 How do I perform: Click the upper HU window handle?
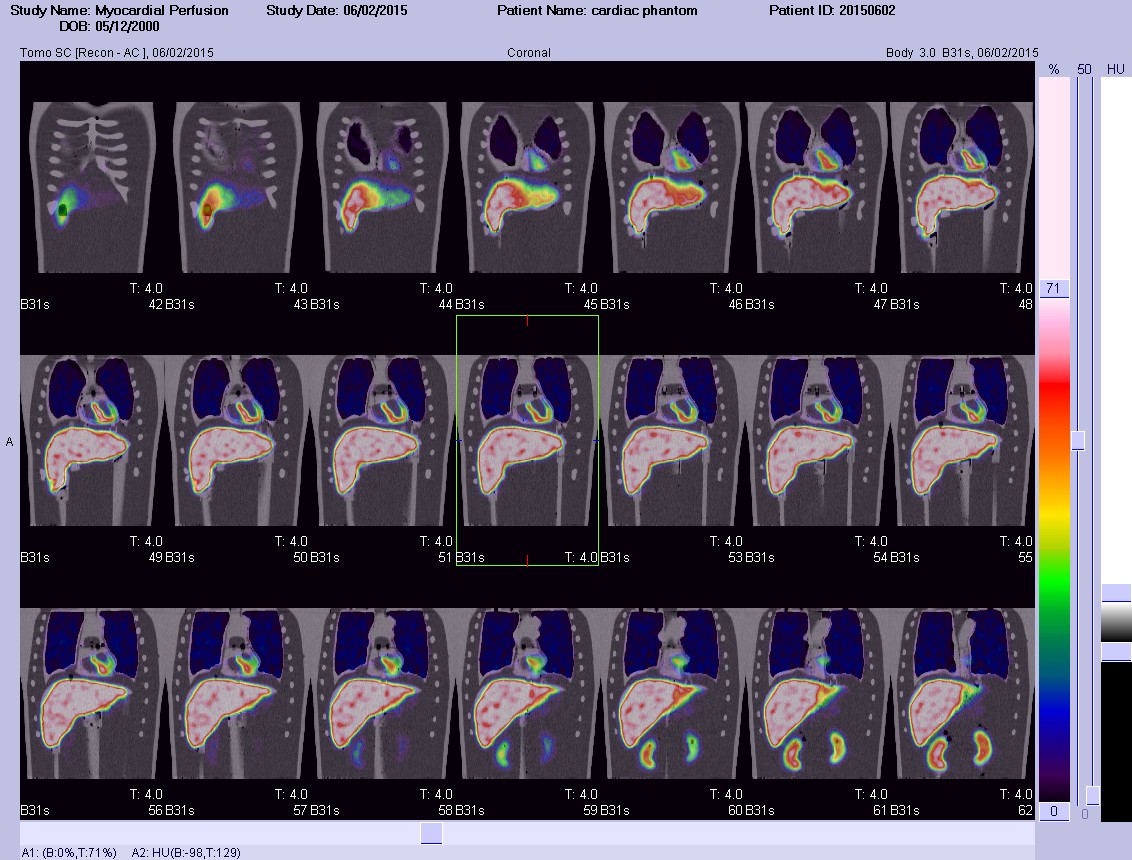point(1115,593)
